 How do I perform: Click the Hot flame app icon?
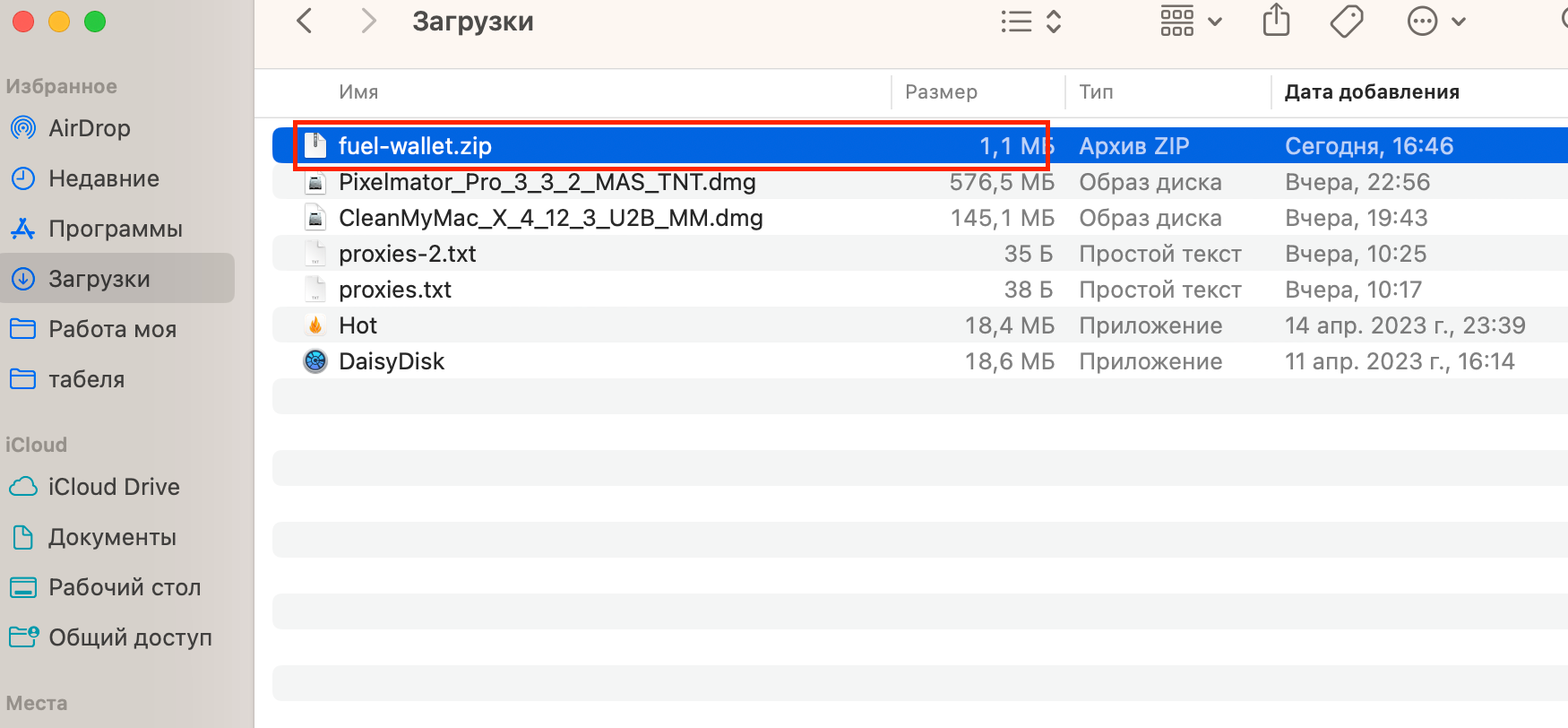tap(315, 325)
